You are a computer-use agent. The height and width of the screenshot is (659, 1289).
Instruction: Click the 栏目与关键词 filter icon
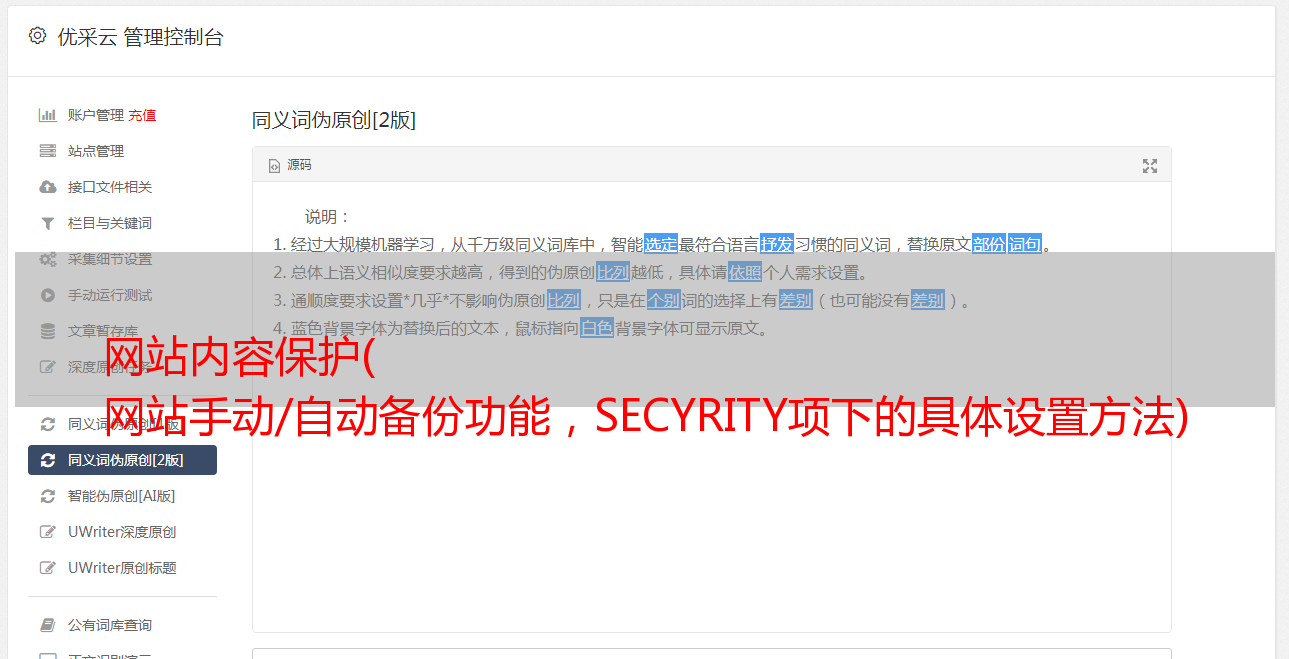(47, 223)
